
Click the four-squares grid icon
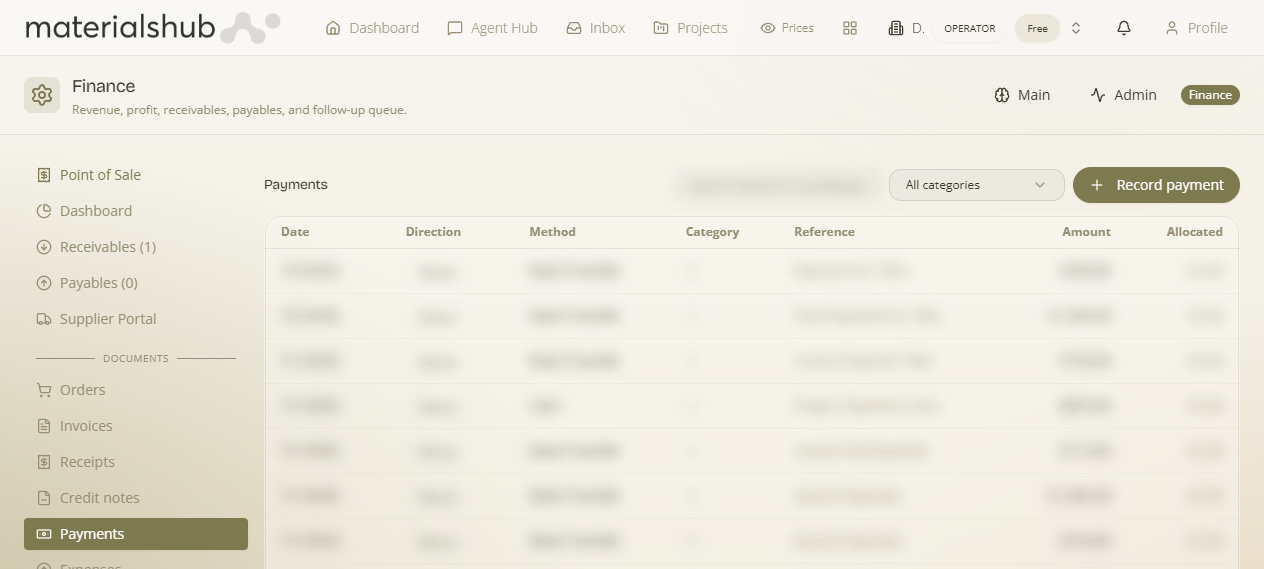click(850, 28)
